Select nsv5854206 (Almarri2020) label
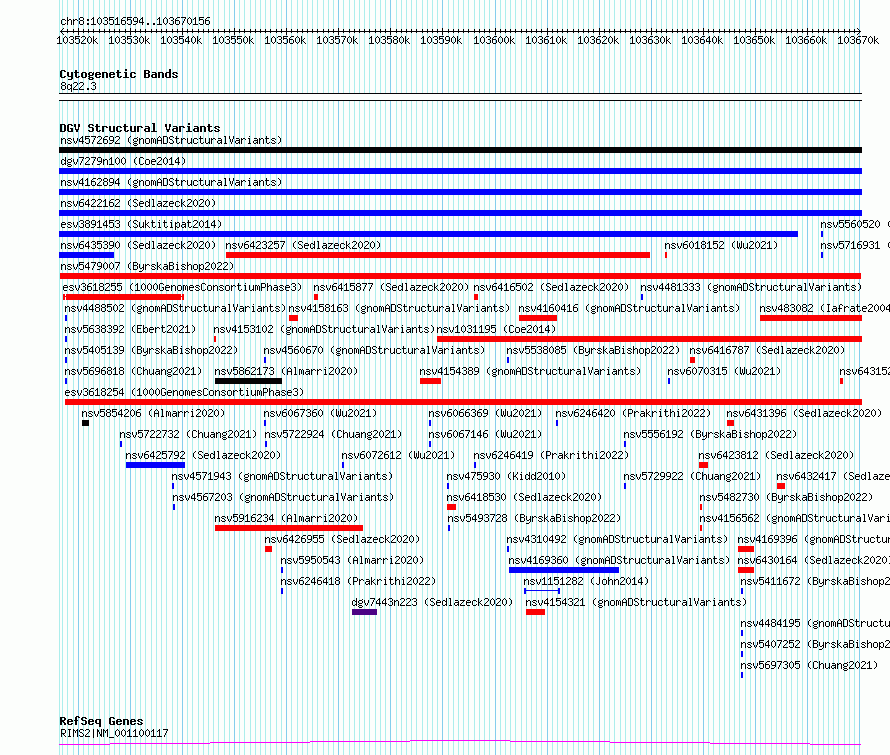 point(153,413)
